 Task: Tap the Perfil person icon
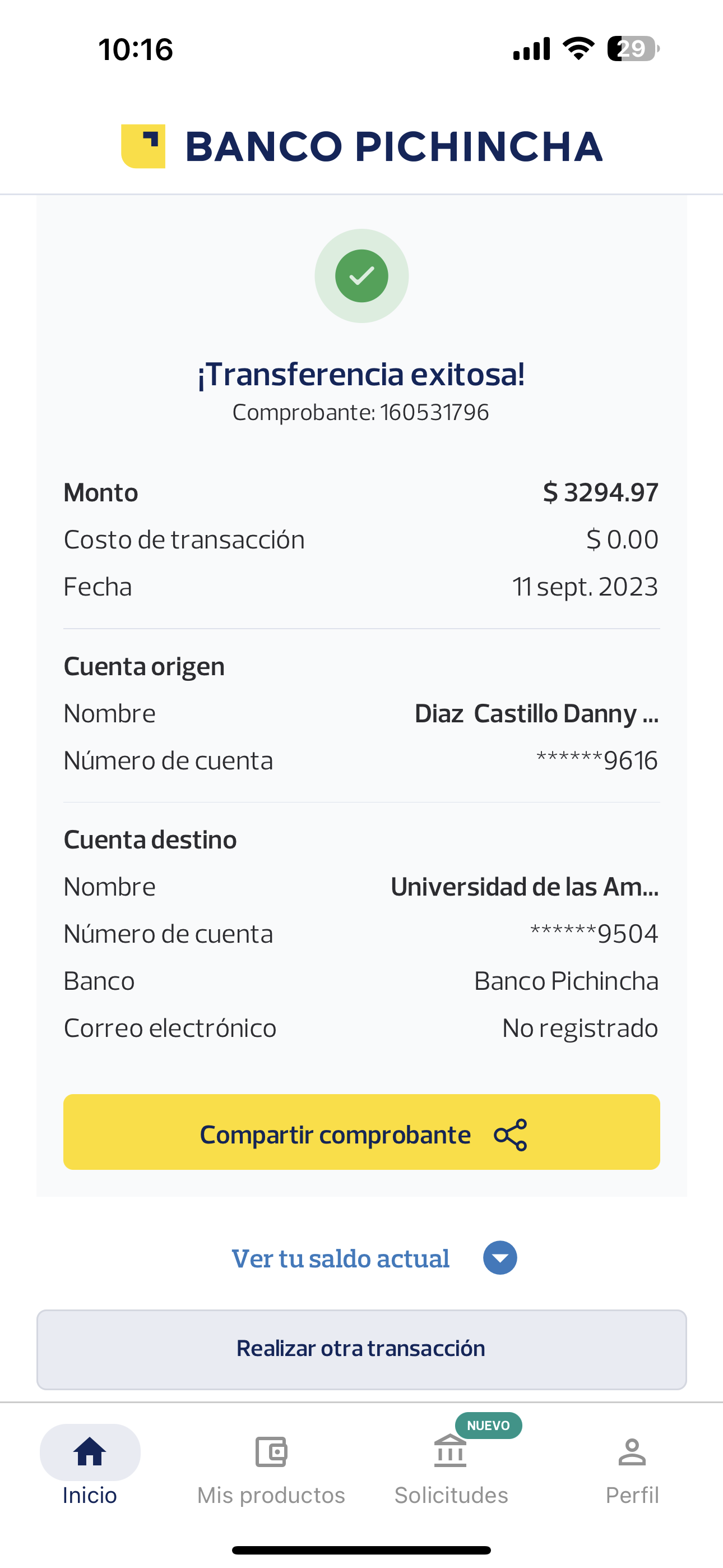632,1452
